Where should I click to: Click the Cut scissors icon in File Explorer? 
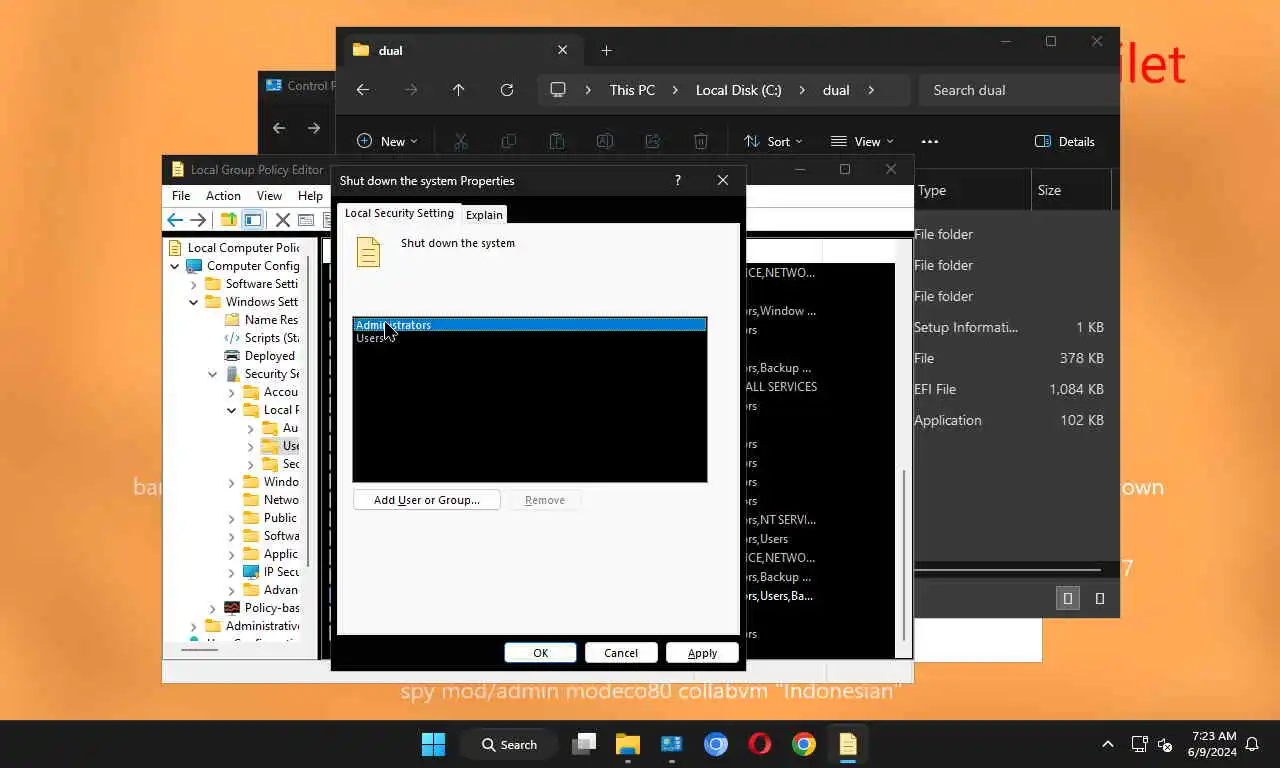[x=461, y=141]
